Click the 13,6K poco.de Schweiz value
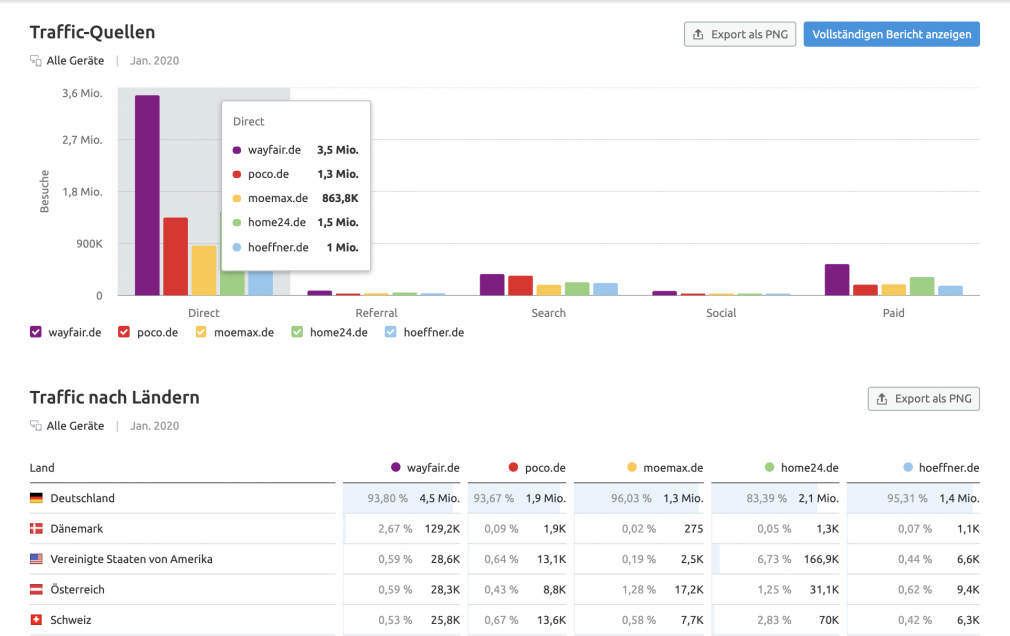 click(x=551, y=620)
